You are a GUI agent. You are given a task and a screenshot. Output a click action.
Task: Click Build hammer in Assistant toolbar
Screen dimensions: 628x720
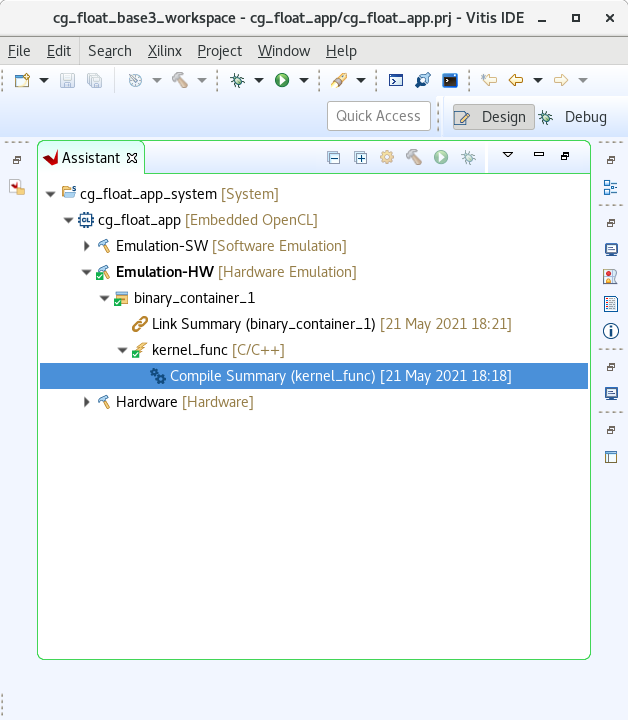[414, 158]
